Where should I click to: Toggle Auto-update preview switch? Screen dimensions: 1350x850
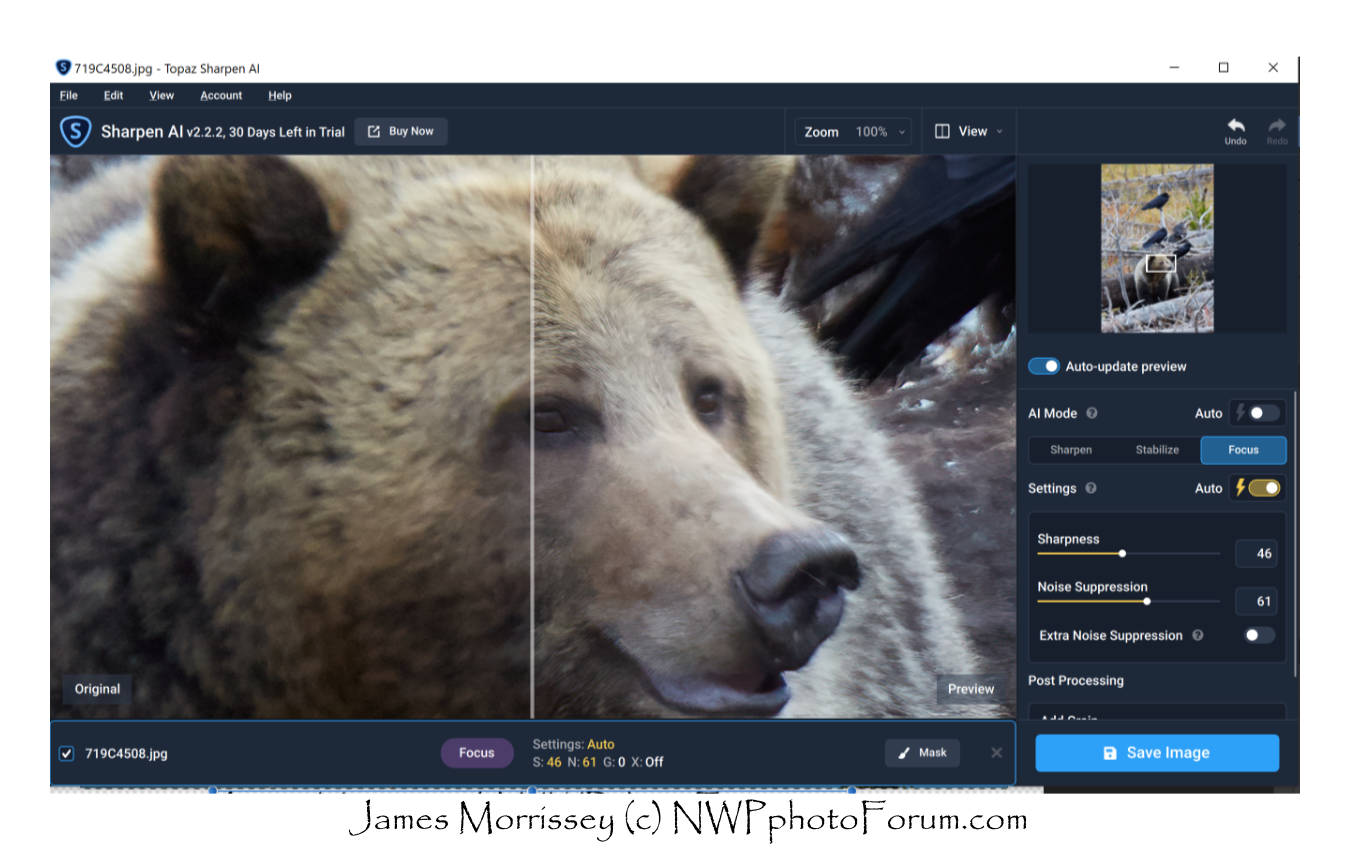click(1044, 366)
